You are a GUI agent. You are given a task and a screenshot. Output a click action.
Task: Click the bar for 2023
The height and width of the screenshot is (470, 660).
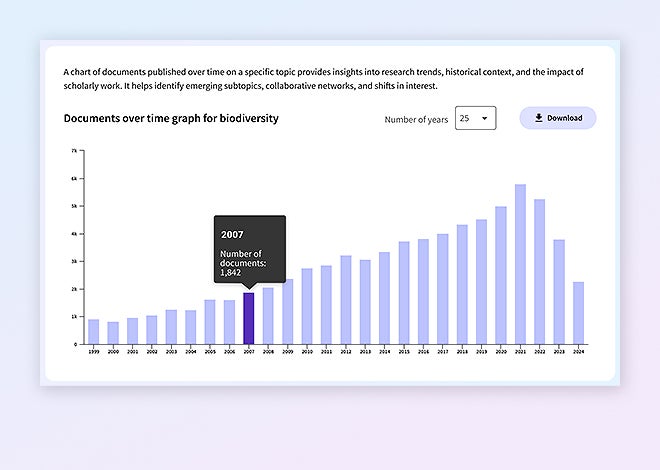559,292
